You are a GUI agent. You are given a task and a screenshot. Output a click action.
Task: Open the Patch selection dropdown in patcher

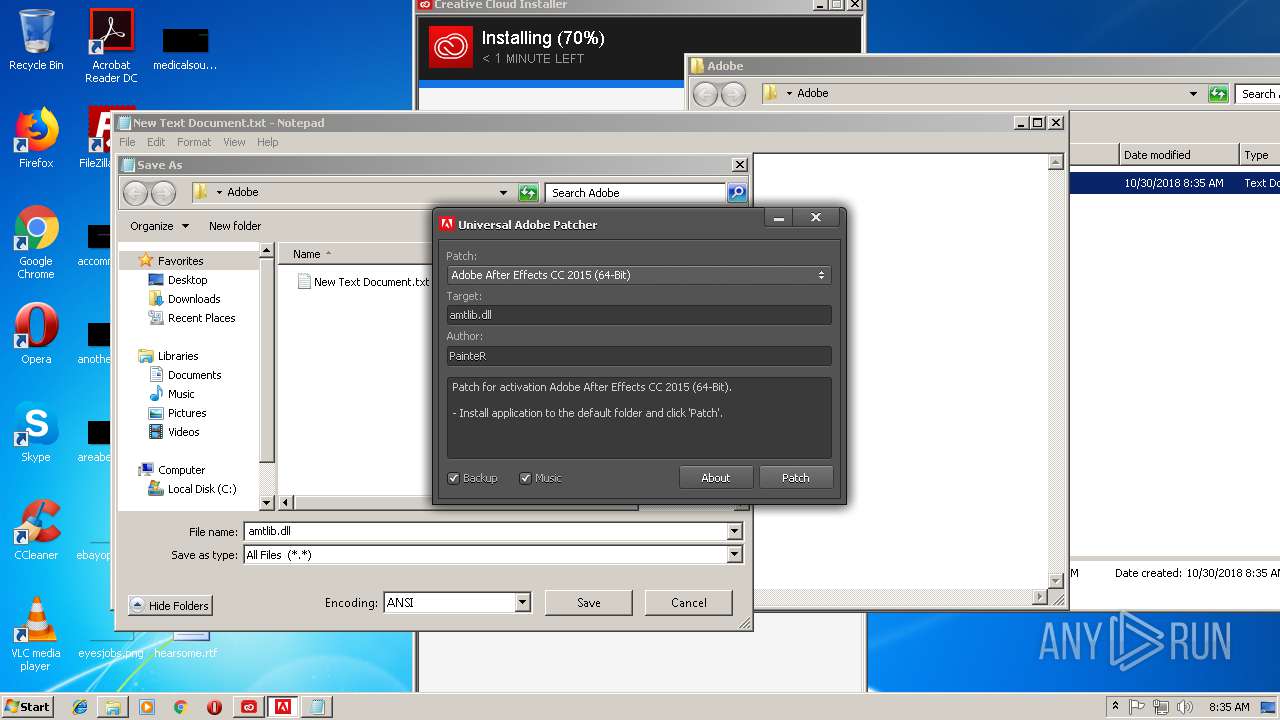click(638, 275)
